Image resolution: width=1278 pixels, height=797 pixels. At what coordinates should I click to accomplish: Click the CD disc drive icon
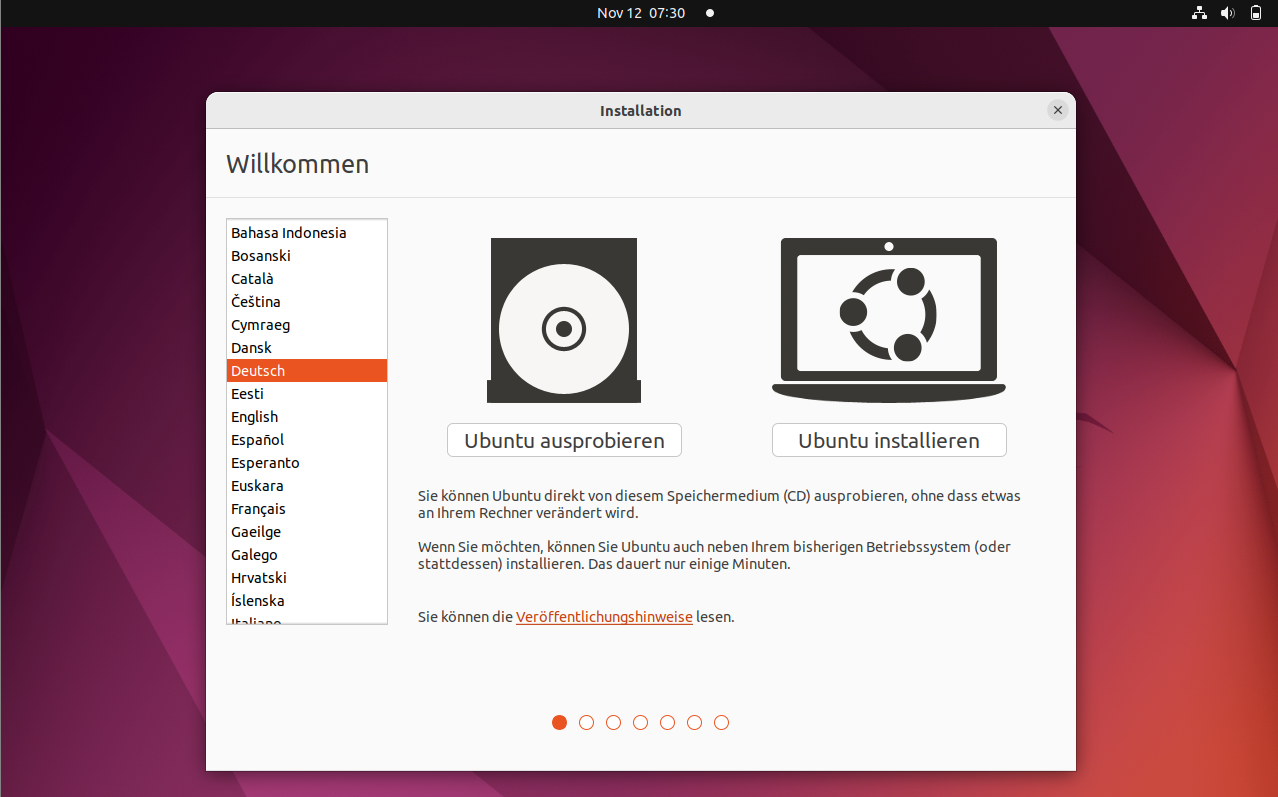click(x=564, y=321)
